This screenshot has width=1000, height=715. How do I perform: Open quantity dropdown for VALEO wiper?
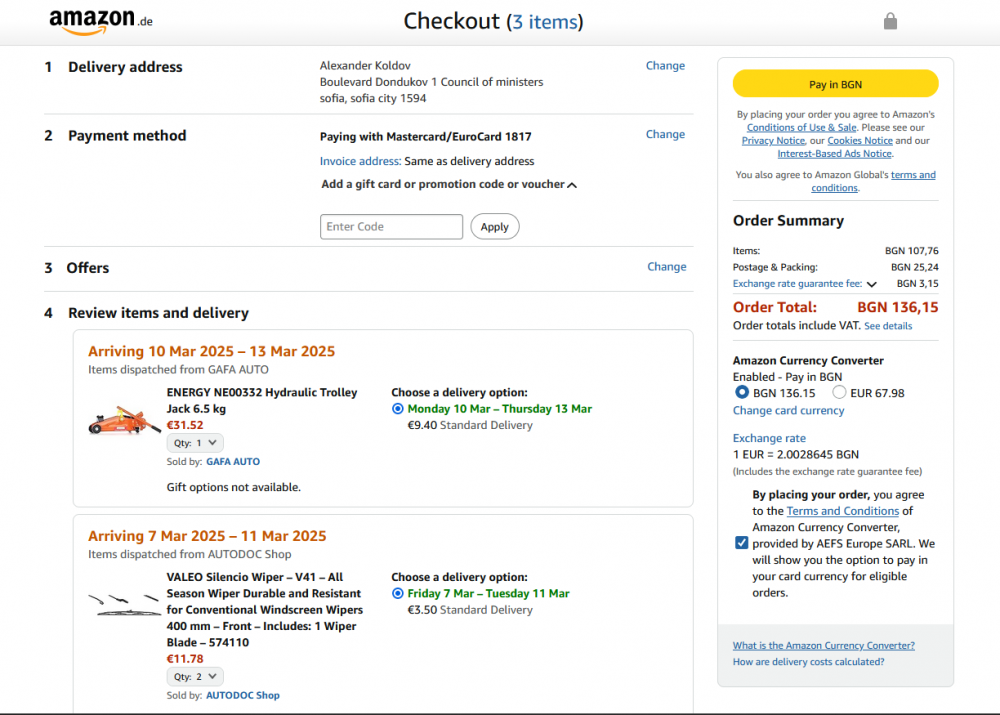coord(195,677)
